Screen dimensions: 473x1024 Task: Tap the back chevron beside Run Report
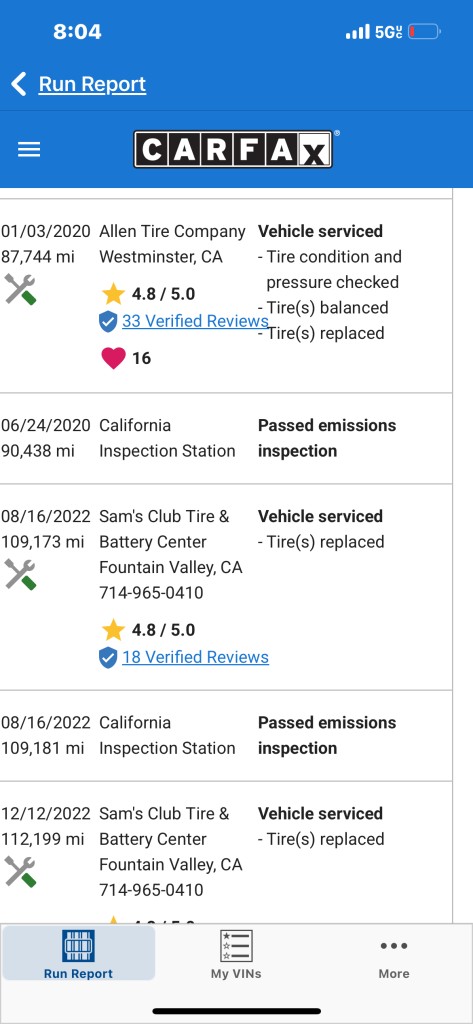pos(19,84)
